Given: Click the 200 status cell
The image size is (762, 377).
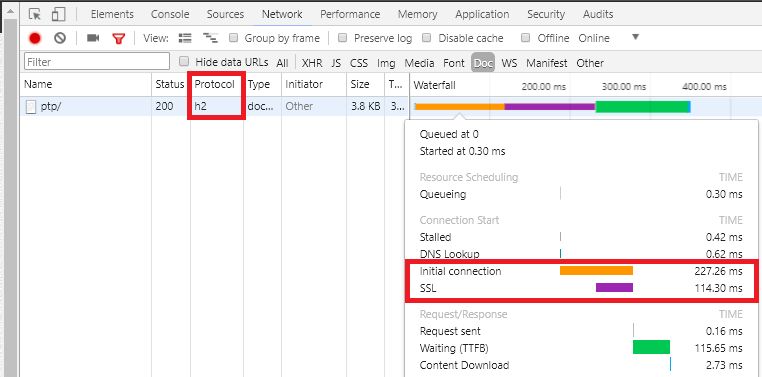Looking at the screenshot, I should click(x=164, y=106).
